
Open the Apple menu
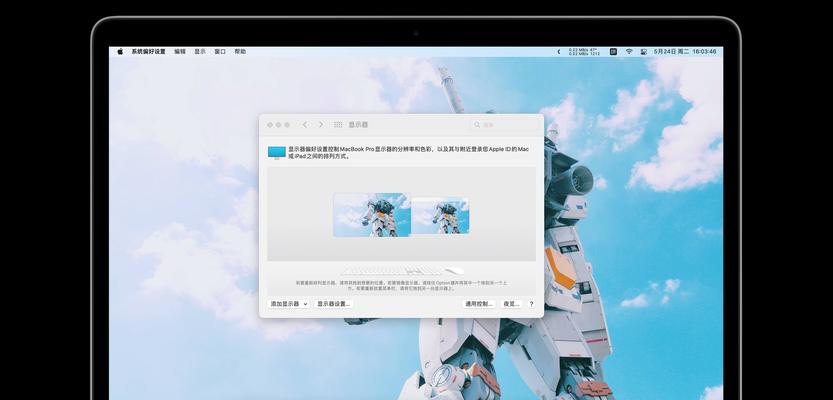point(120,52)
